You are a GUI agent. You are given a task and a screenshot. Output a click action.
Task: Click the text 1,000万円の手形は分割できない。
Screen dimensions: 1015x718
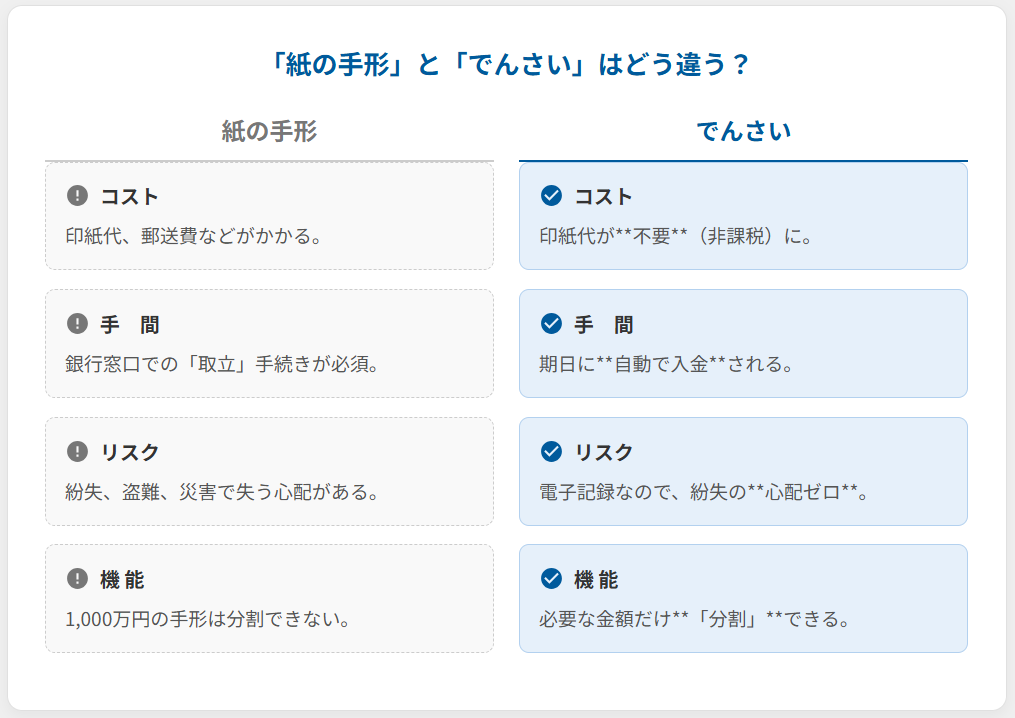(207, 619)
